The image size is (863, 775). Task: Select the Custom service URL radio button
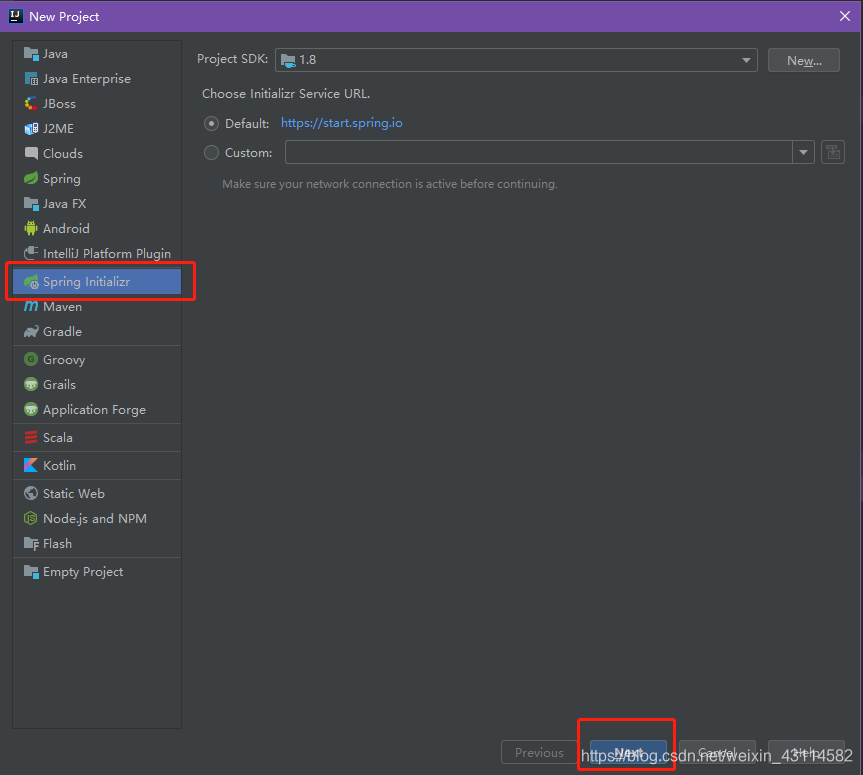211,152
